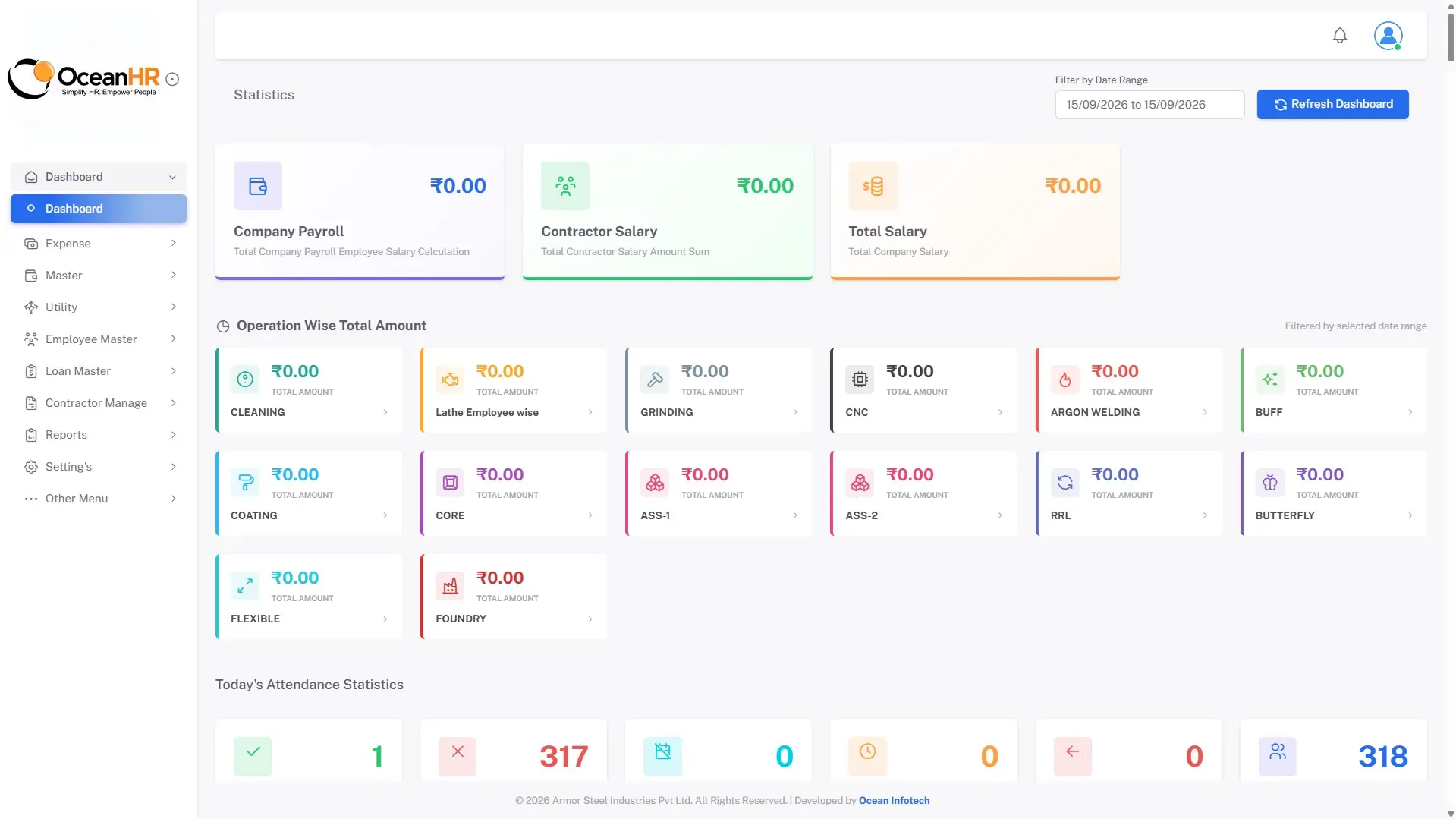Click the ASS-1 cubes icon
The image size is (1456, 819).
[655, 482]
